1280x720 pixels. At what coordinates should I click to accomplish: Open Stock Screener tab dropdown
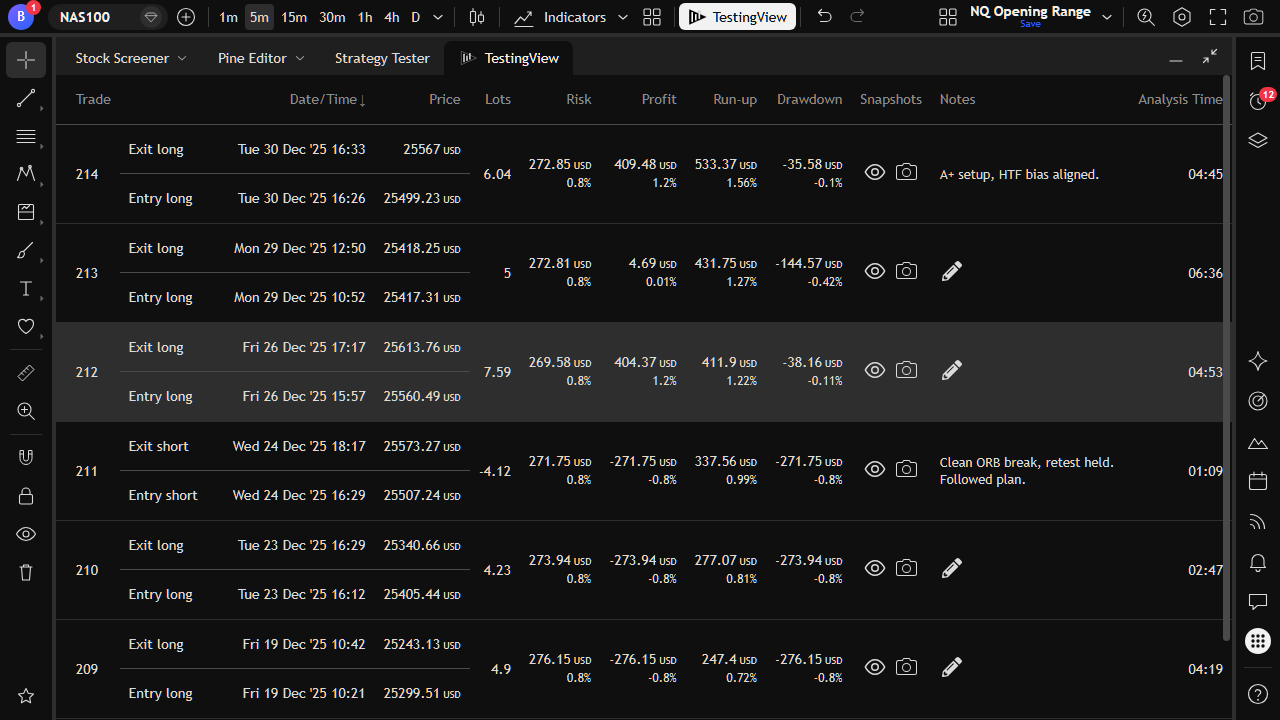(x=182, y=58)
